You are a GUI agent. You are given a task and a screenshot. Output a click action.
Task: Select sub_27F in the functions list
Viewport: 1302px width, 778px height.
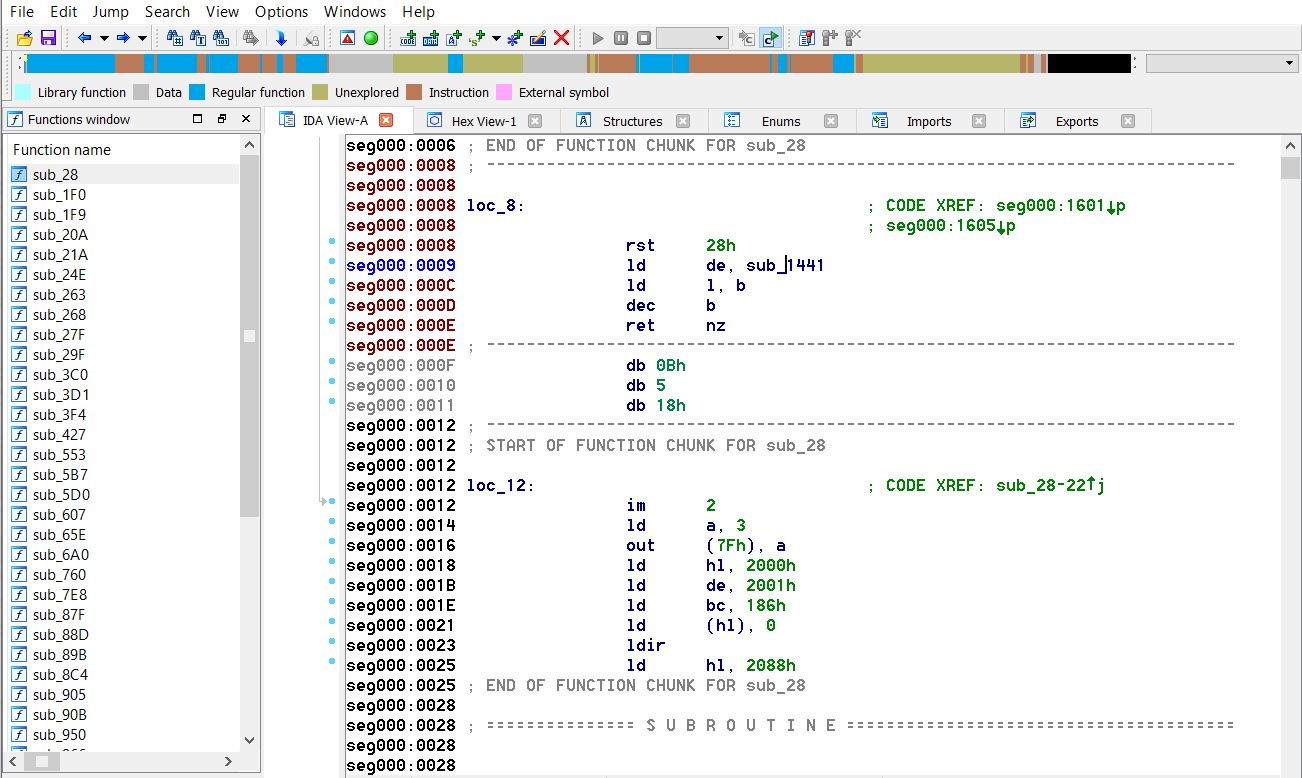click(59, 335)
